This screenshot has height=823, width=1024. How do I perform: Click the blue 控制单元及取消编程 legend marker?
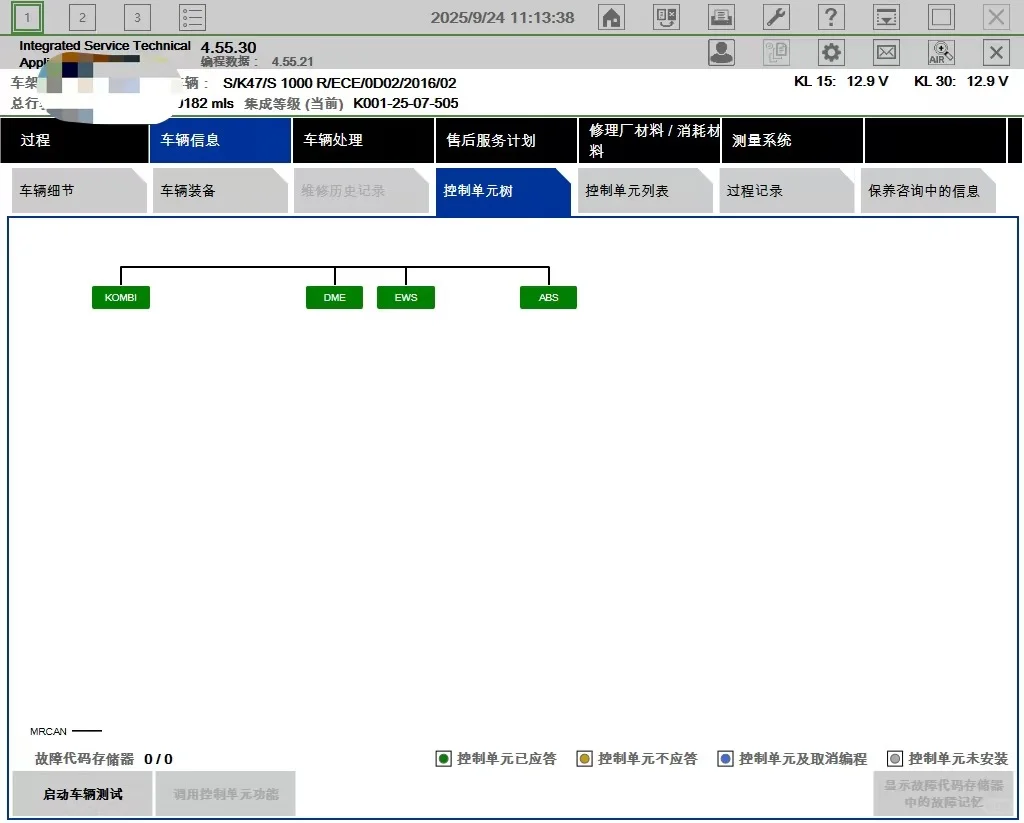pos(726,759)
